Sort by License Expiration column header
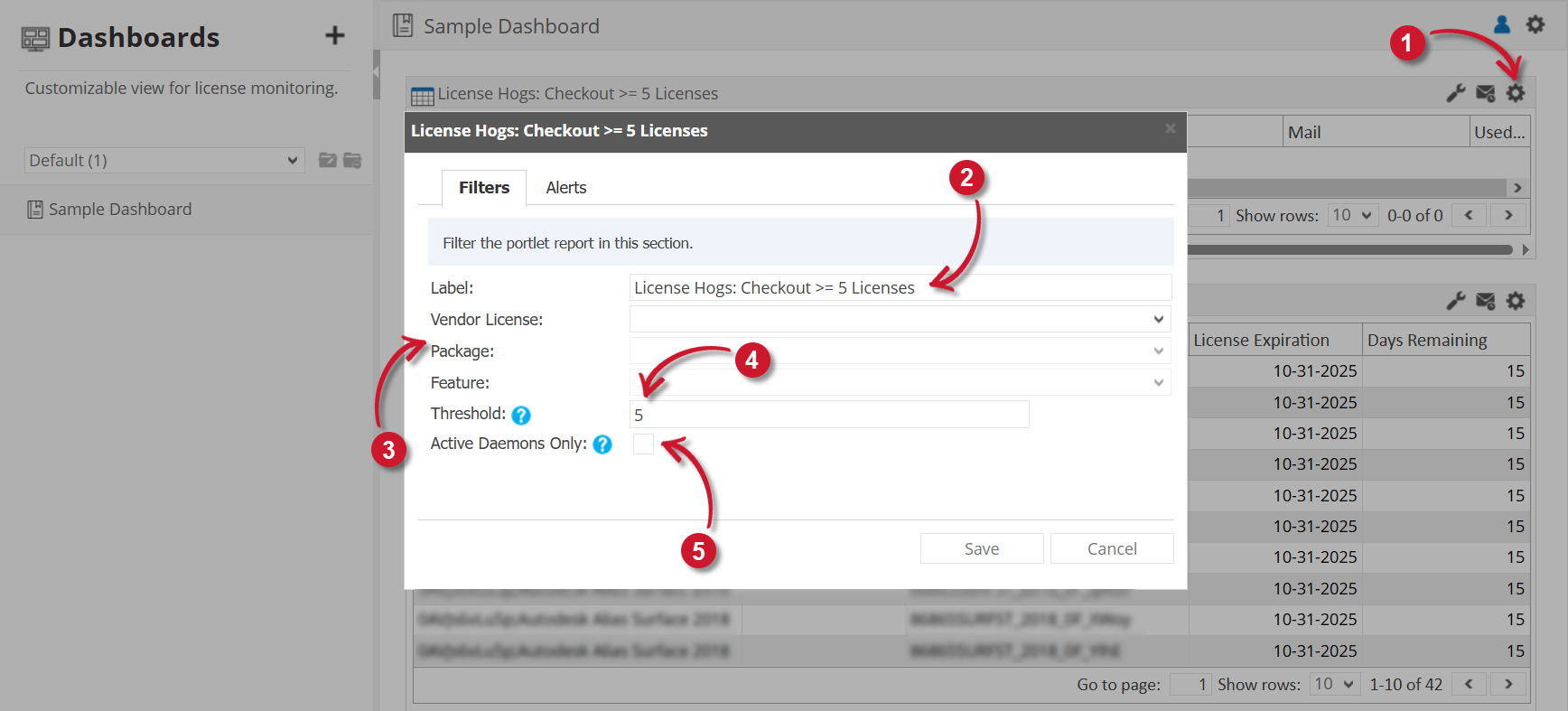 tap(1275, 340)
